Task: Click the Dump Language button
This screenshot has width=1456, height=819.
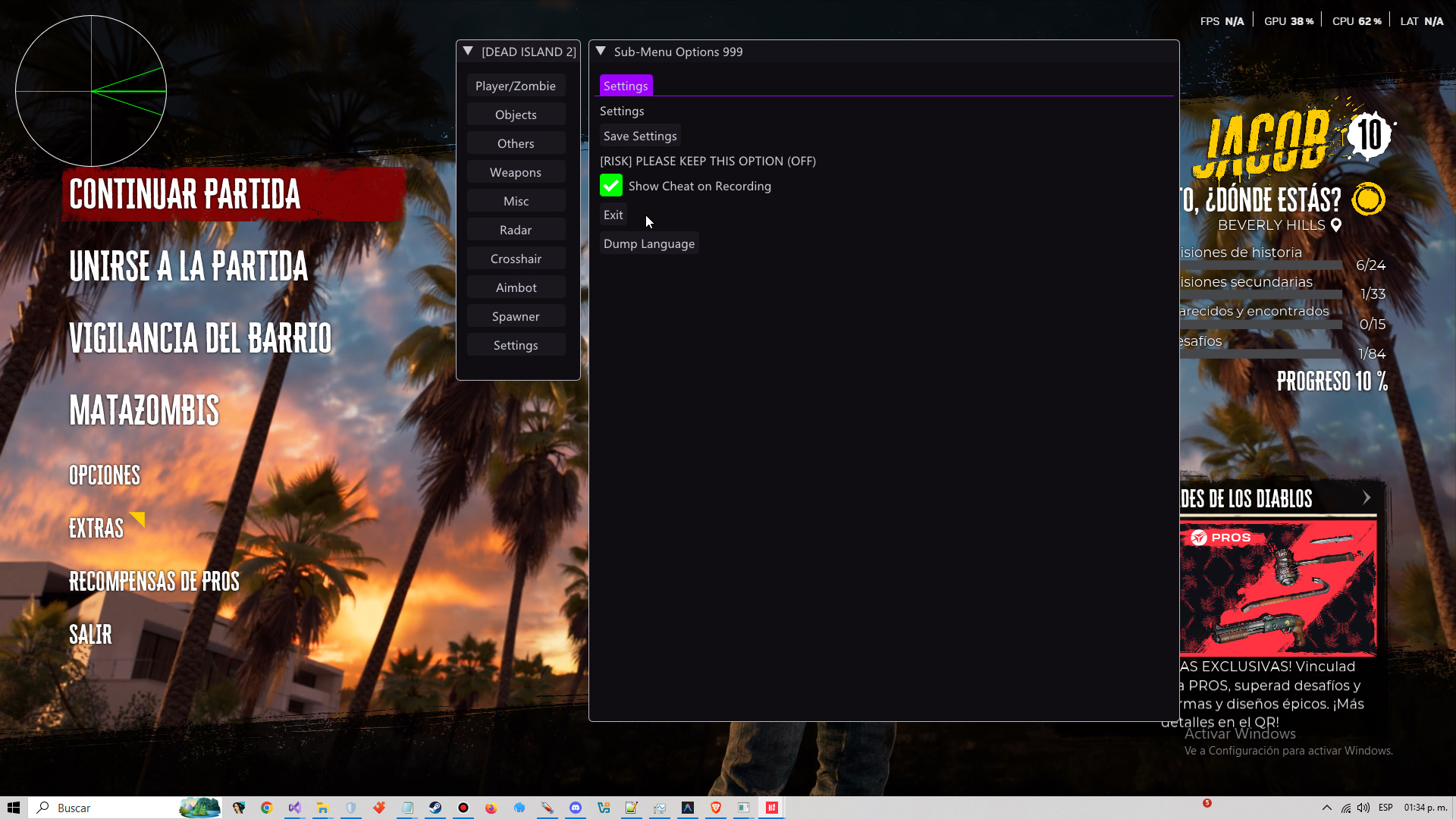Action: click(648, 243)
